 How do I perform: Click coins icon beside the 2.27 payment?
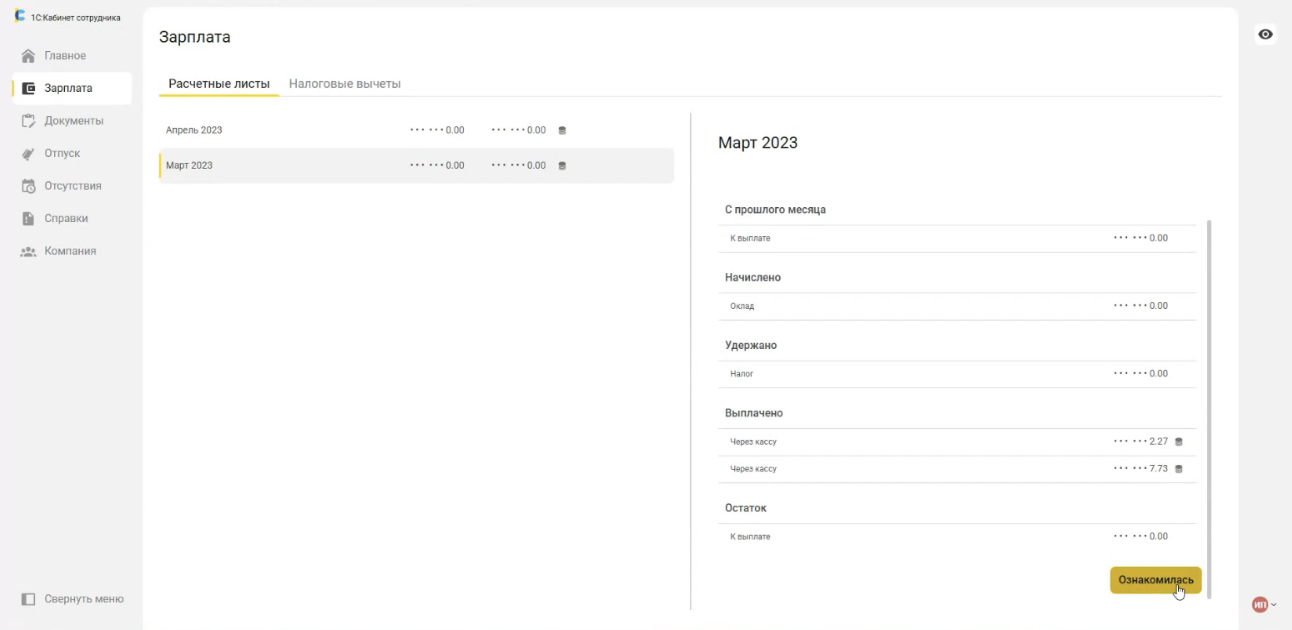pyautogui.click(x=1179, y=442)
